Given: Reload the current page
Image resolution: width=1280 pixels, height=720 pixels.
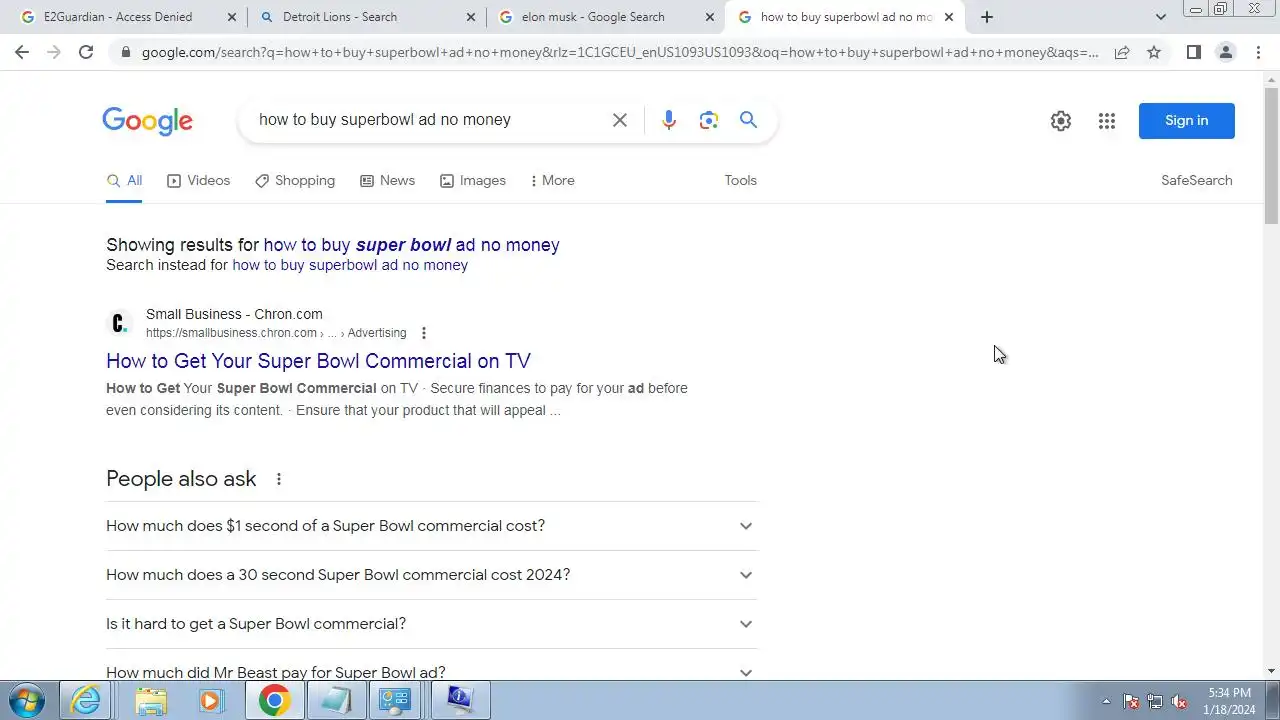Looking at the screenshot, I should (86, 52).
